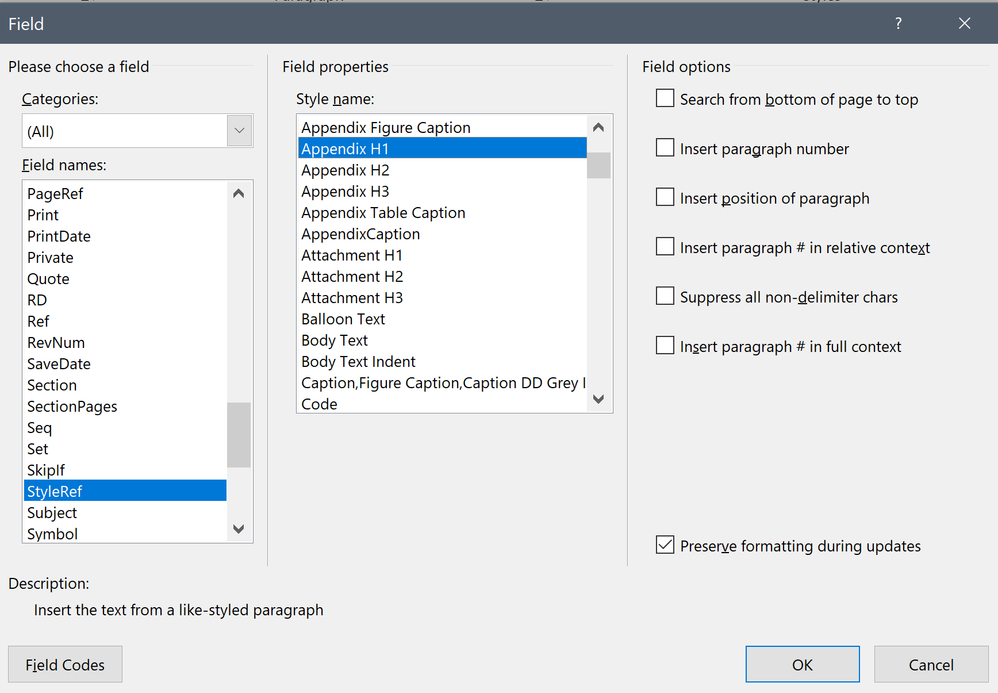Pick Body Text style from list
This screenshot has height=693, width=998.
(334, 340)
